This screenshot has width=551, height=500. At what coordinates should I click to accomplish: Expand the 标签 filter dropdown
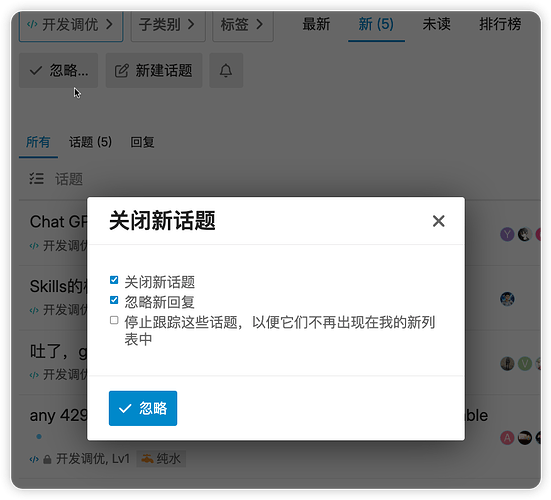[243, 25]
